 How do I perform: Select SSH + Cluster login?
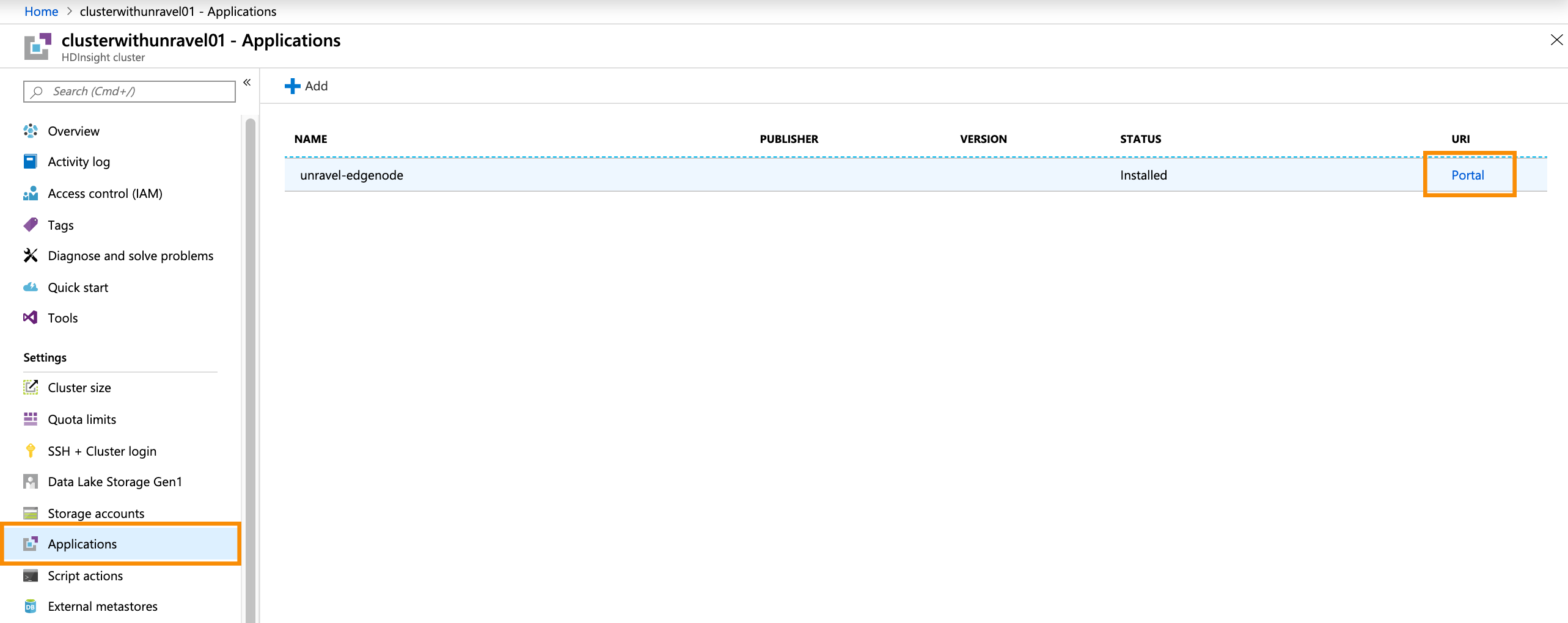pyautogui.click(x=102, y=451)
